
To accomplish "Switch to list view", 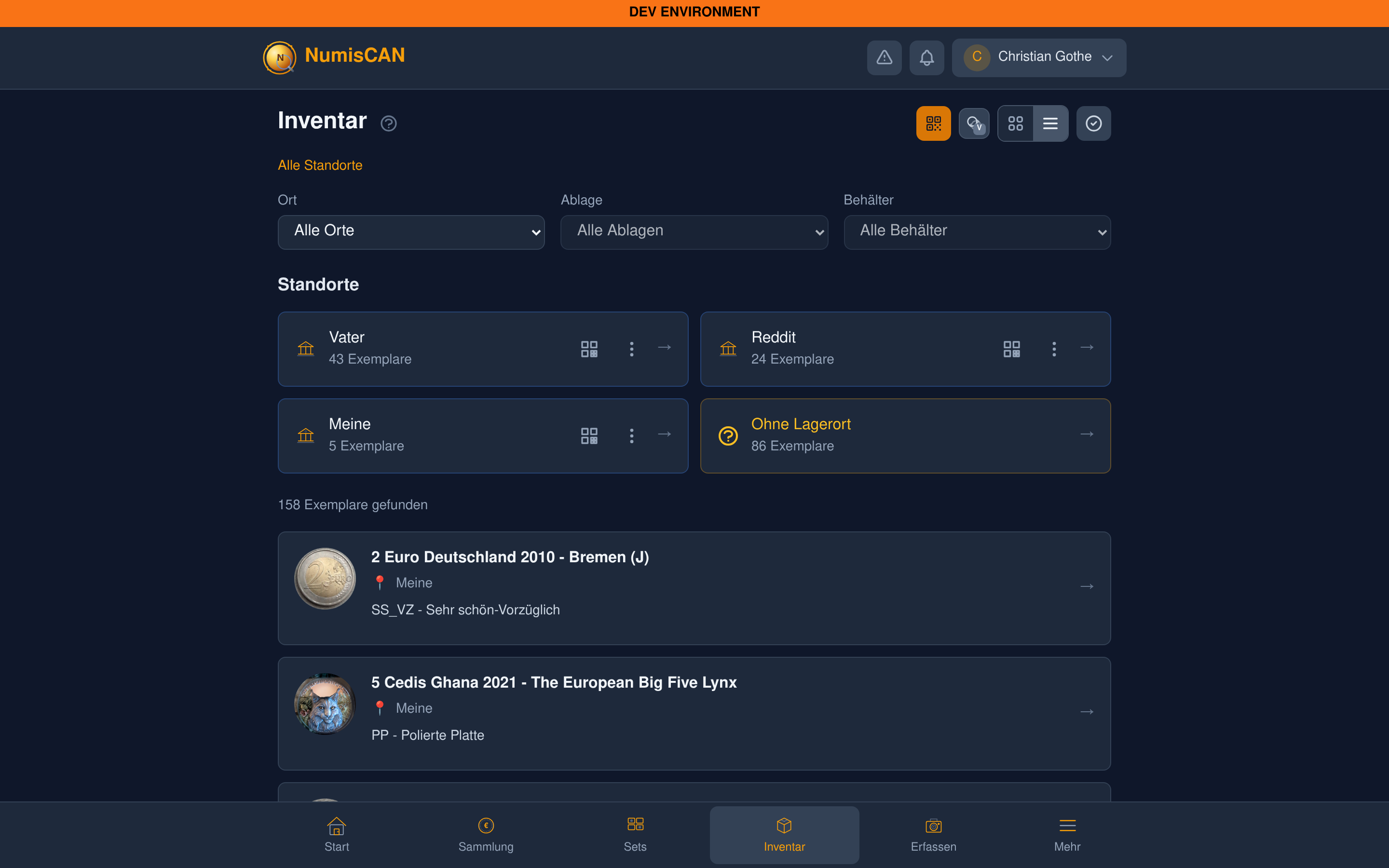I will tap(1050, 123).
